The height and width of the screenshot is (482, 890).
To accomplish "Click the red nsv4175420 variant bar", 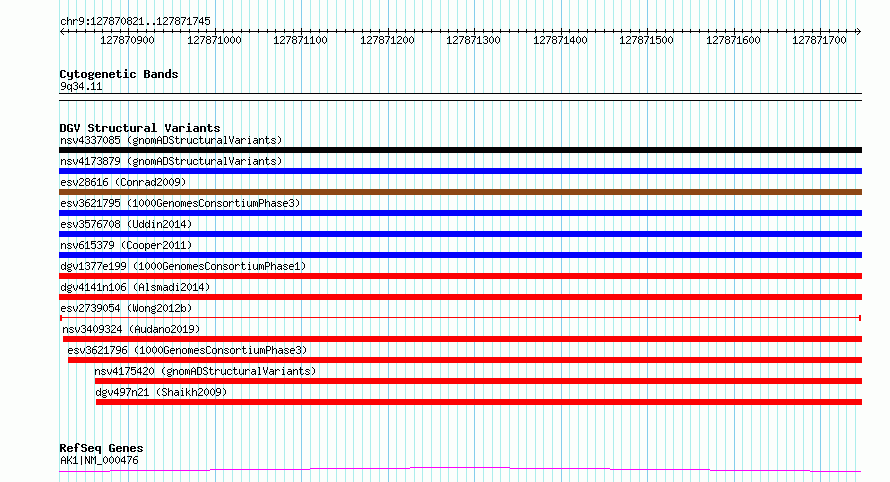I will 478,381.
